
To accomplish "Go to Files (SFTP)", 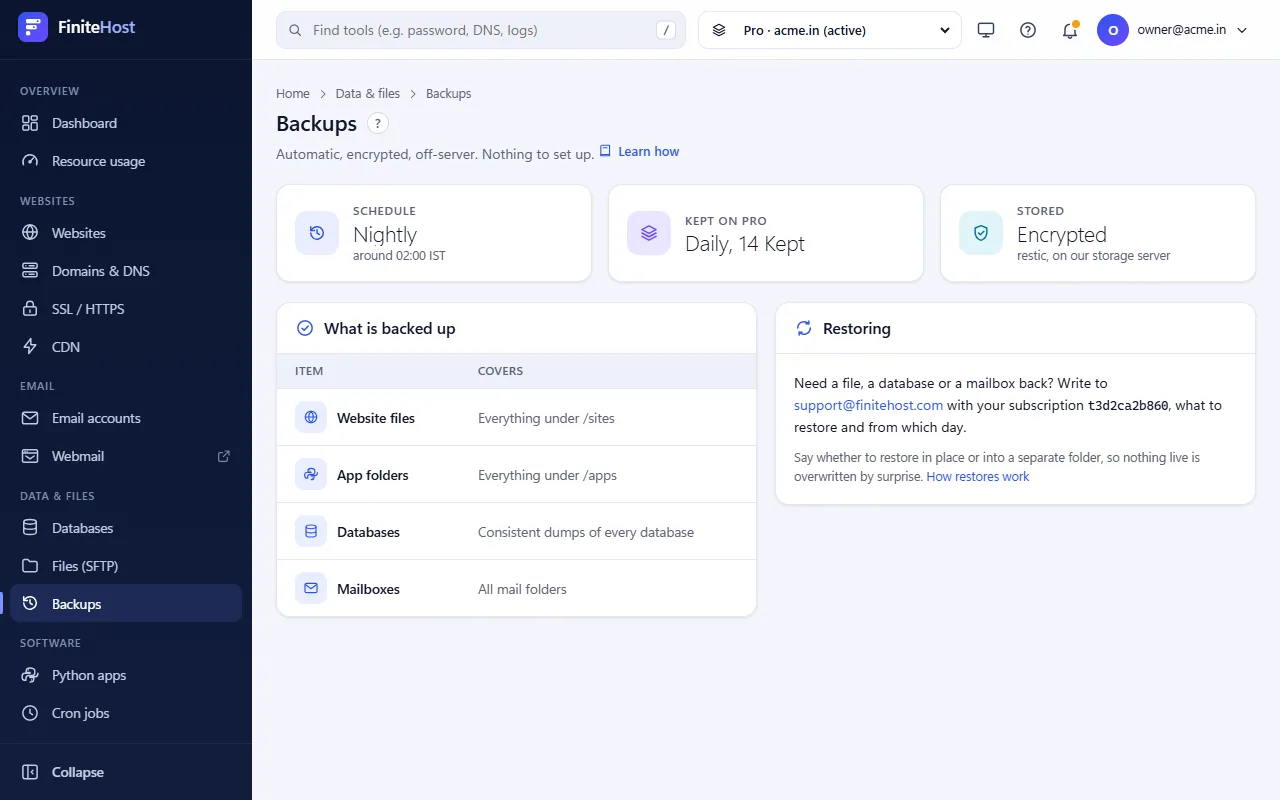I will [x=126, y=566].
